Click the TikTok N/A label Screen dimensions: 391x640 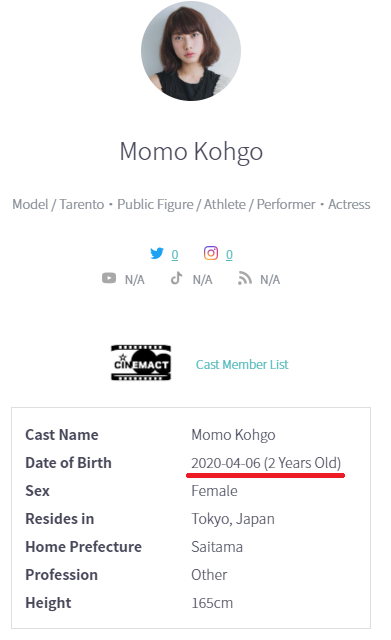pos(202,280)
